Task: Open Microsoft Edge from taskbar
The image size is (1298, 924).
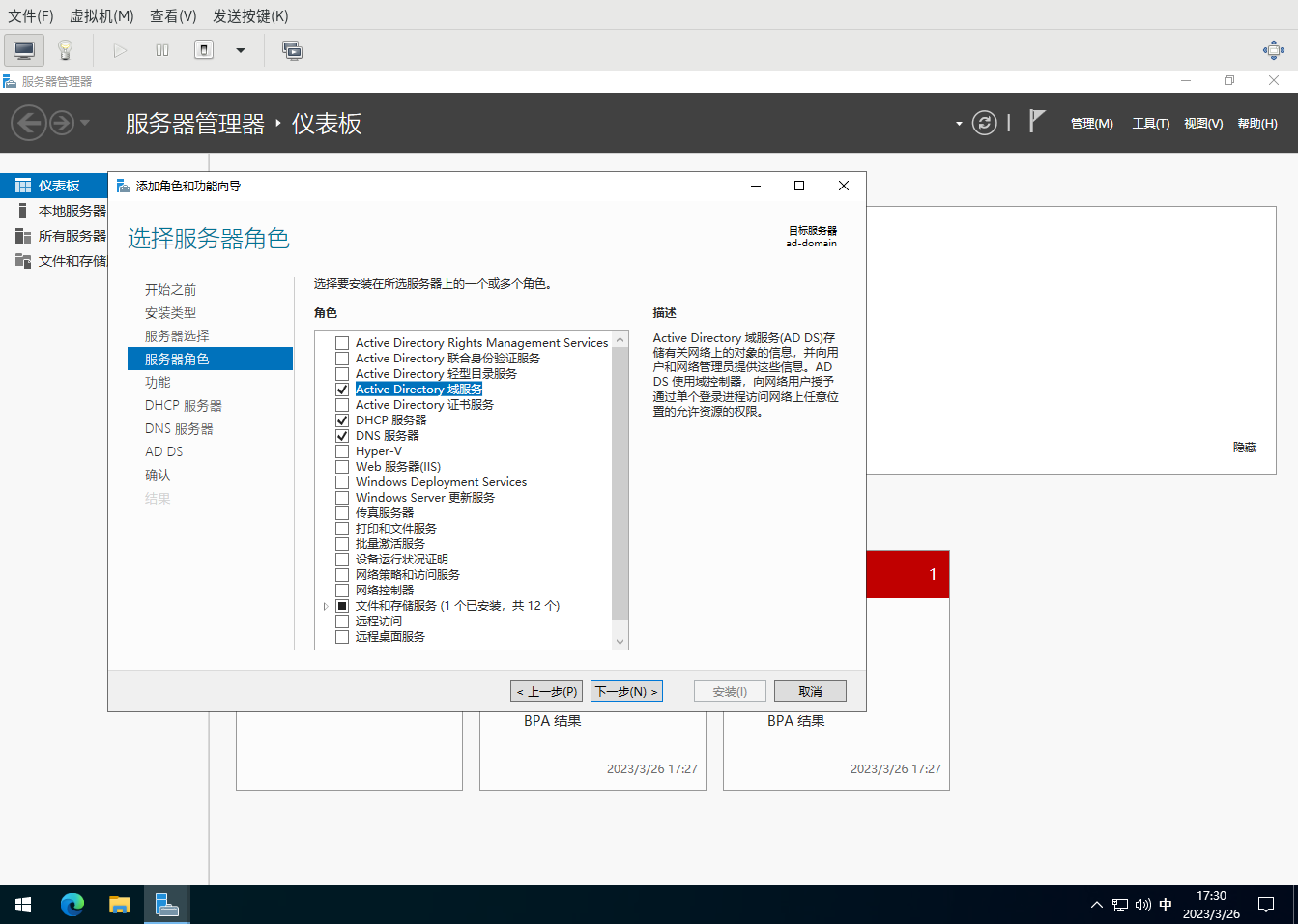Action: tap(72, 905)
